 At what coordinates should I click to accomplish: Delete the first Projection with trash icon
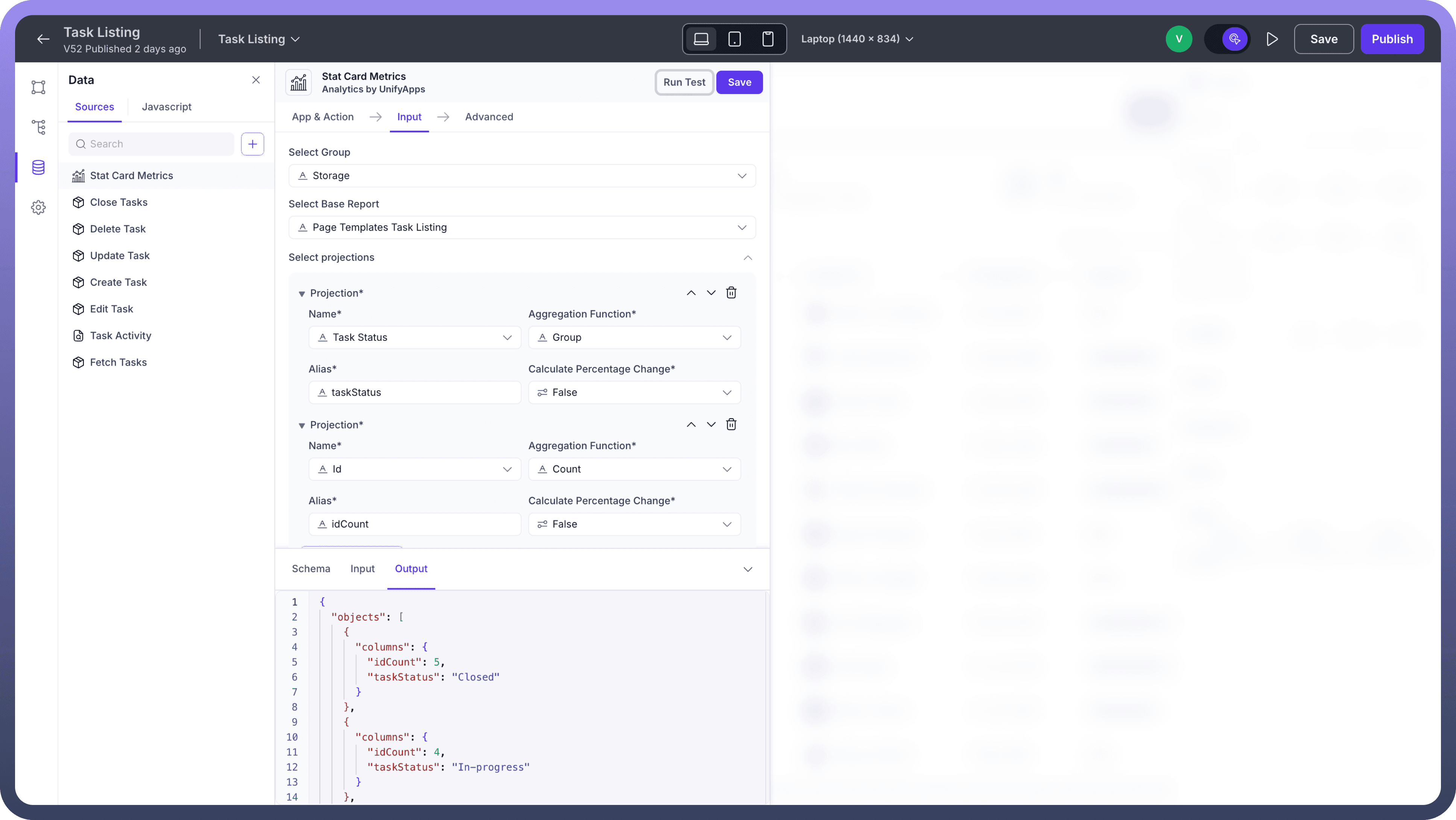[731, 293]
